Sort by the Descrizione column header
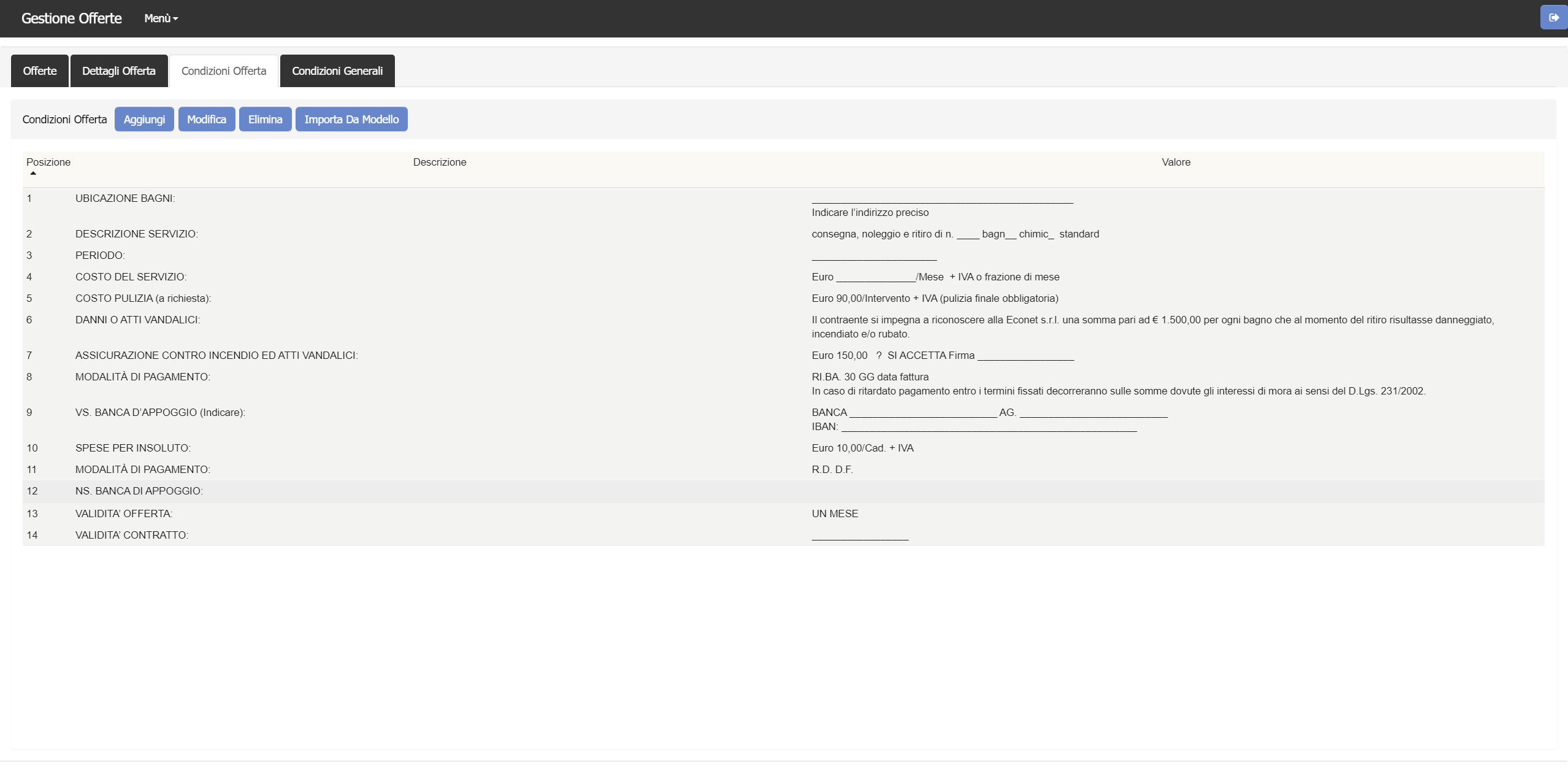The image size is (1568, 773). click(x=440, y=163)
